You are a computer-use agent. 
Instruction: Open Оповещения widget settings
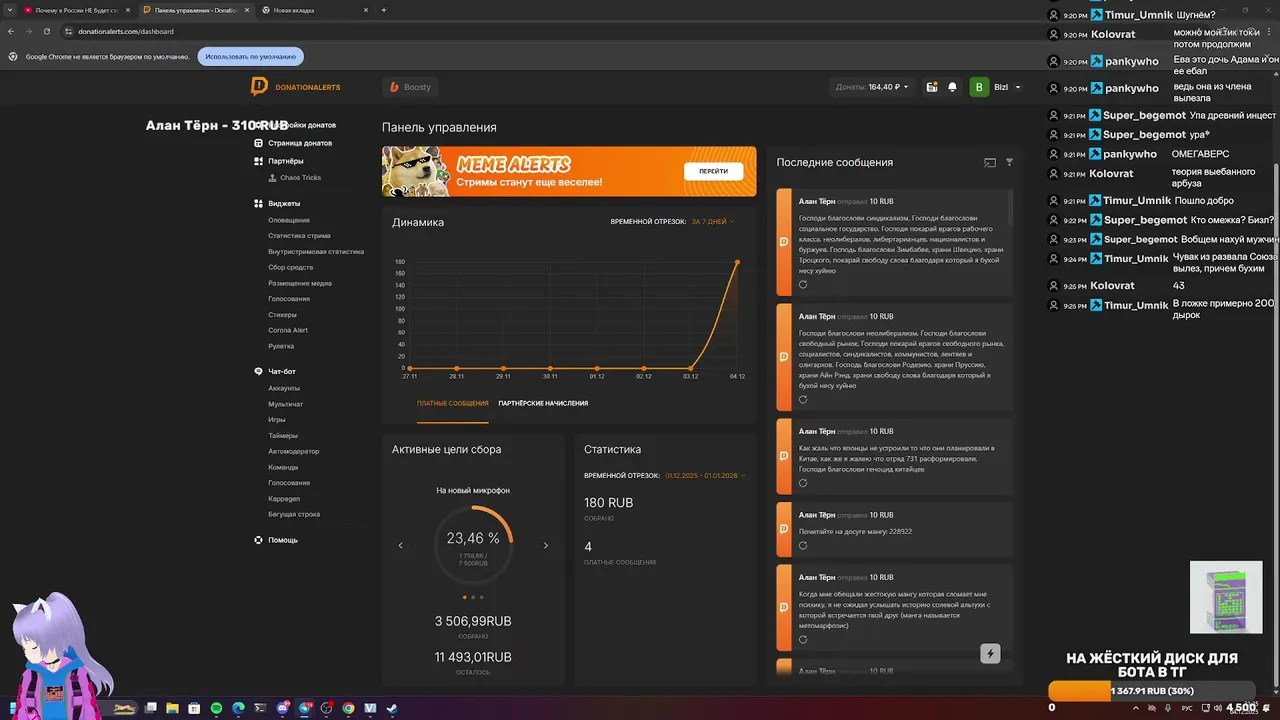click(x=288, y=220)
